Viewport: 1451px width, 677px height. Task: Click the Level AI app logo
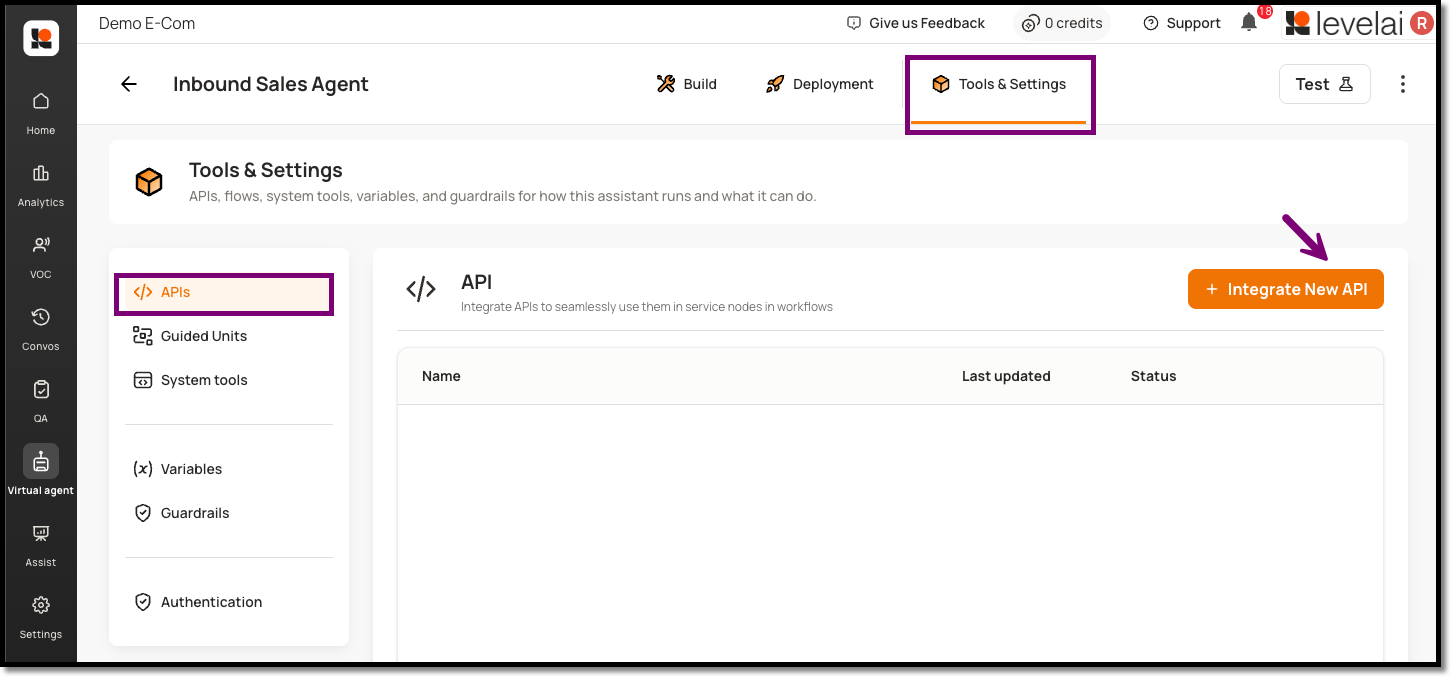[x=41, y=38]
